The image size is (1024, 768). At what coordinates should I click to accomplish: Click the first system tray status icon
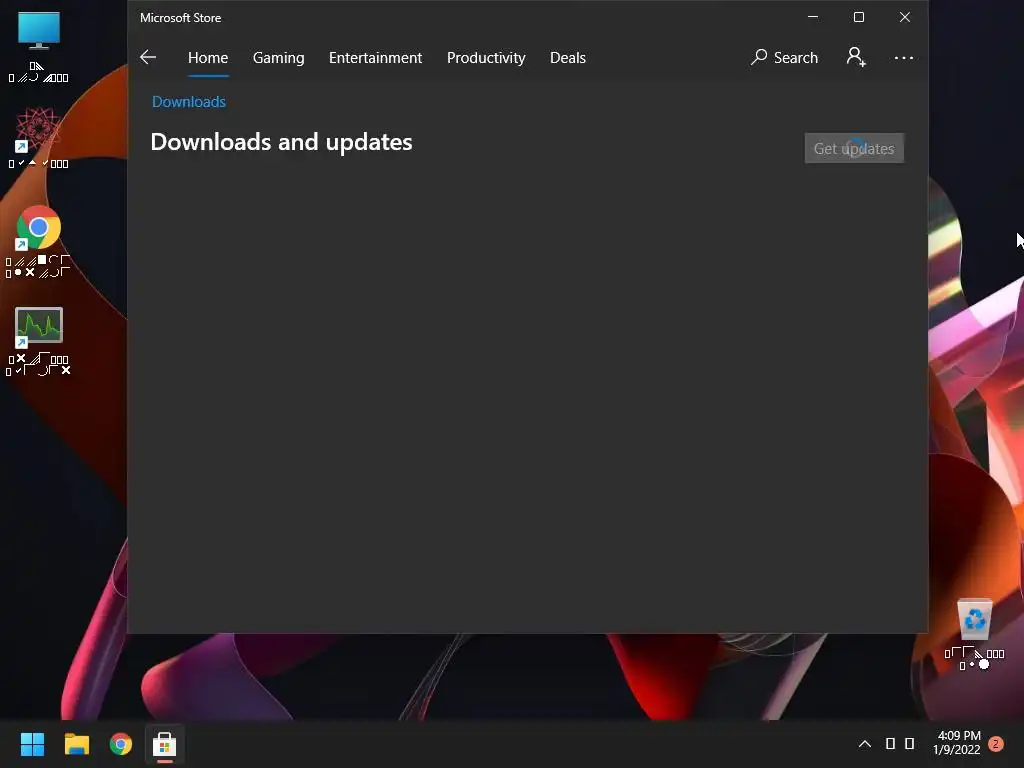(890, 744)
